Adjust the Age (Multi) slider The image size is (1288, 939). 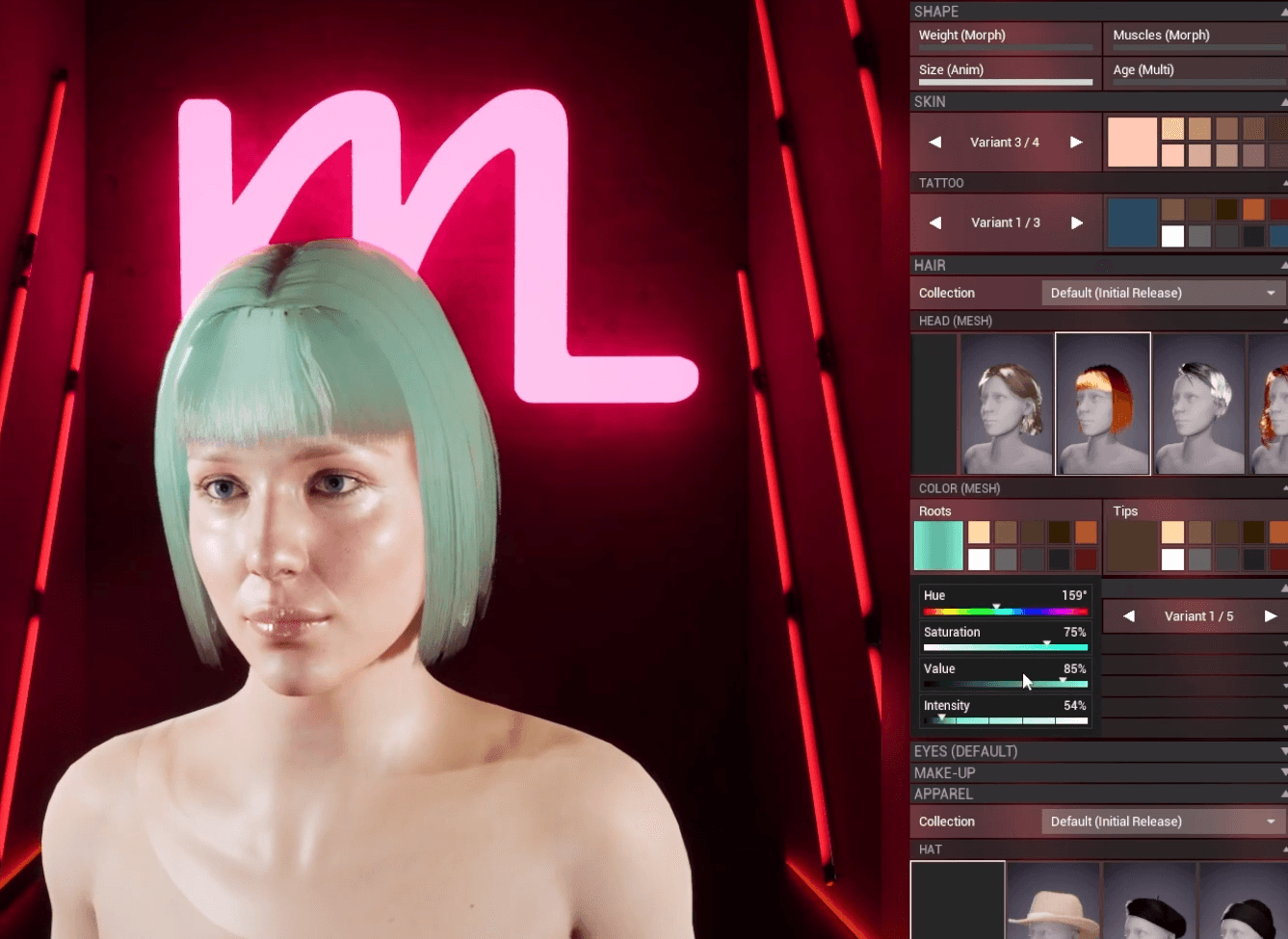(x=1199, y=82)
